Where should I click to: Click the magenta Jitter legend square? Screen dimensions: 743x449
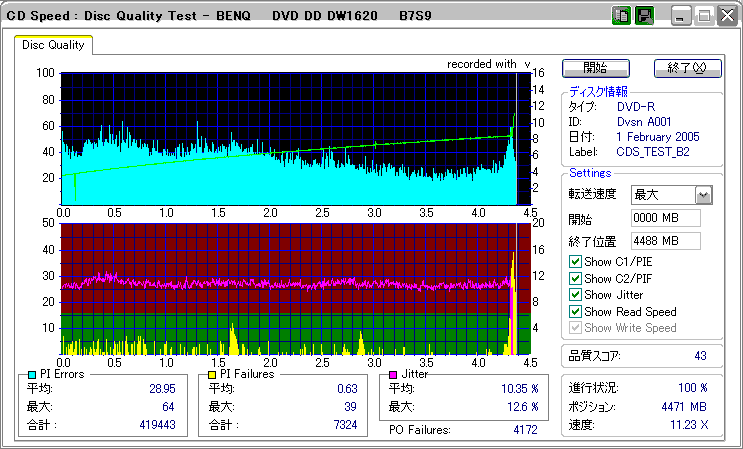coord(394,374)
